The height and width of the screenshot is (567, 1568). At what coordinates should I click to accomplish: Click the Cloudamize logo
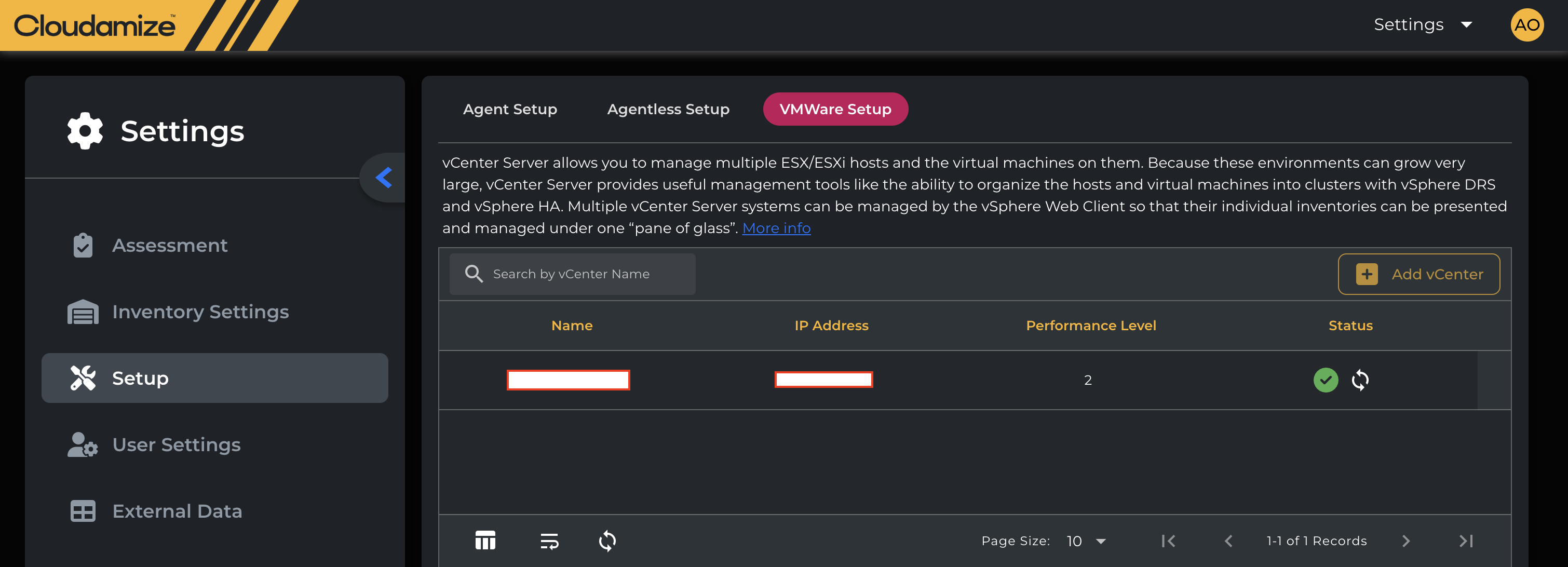coord(95,25)
